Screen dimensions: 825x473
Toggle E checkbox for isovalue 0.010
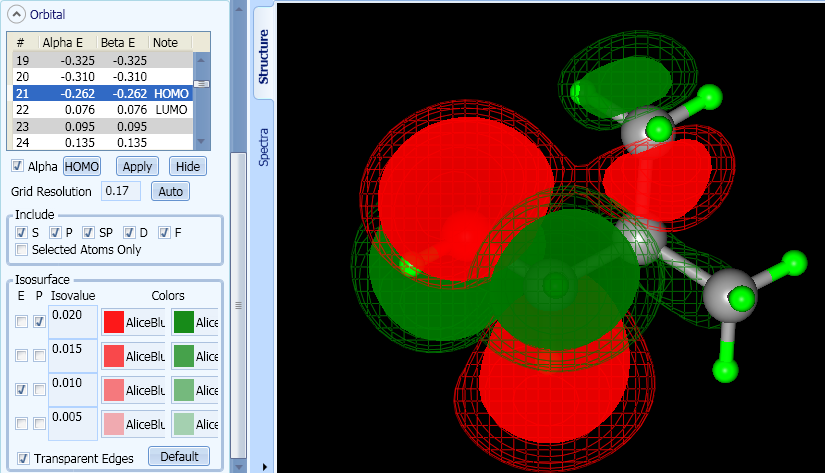(x=22, y=389)
